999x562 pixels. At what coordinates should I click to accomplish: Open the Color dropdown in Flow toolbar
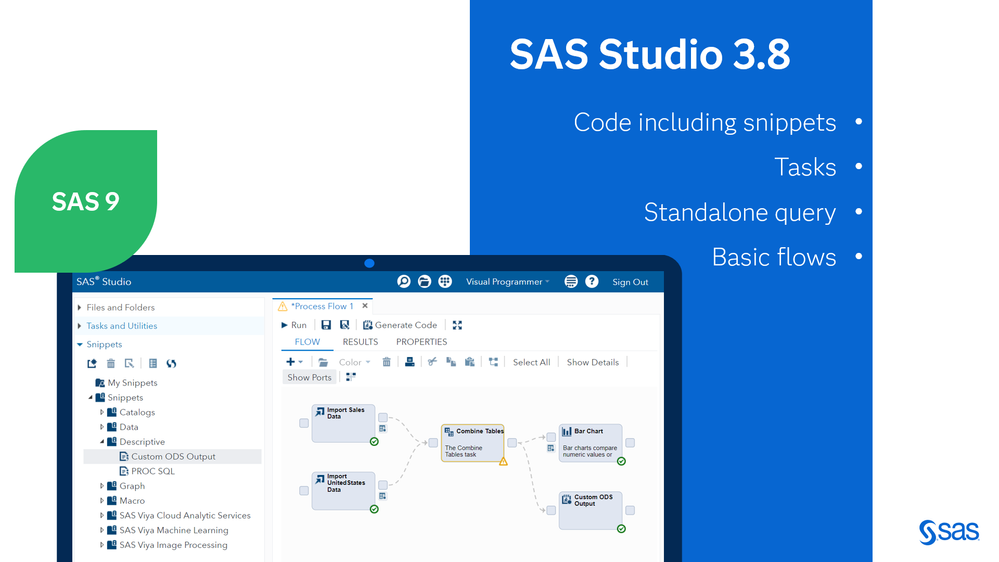click(x=354, y=362)
